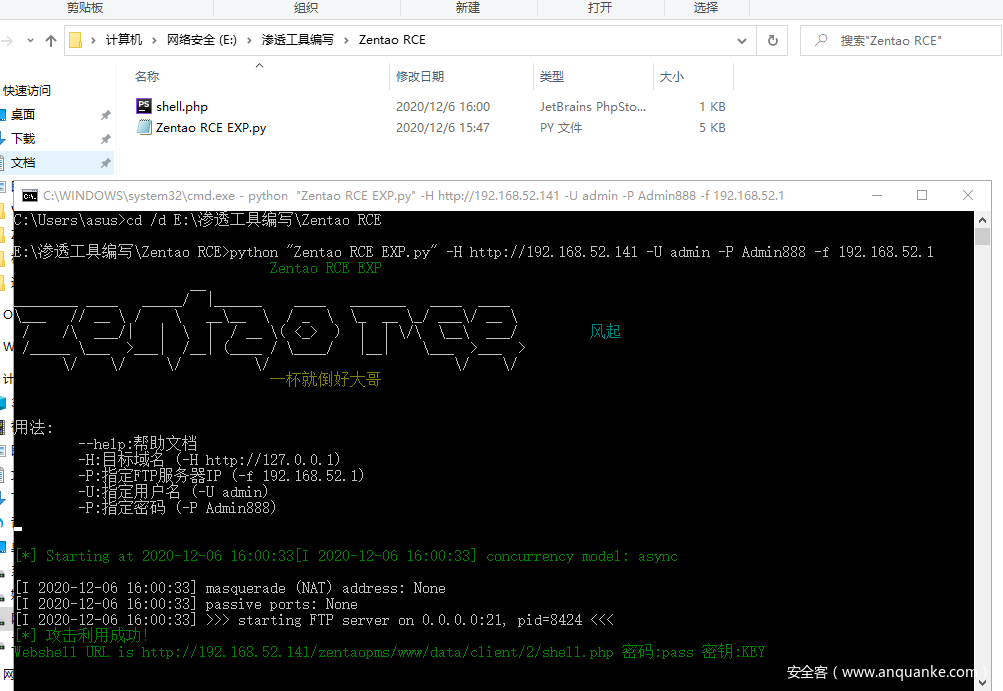
Task: Open the cmd.exe window system menu icon
Action: click(30, 196)
